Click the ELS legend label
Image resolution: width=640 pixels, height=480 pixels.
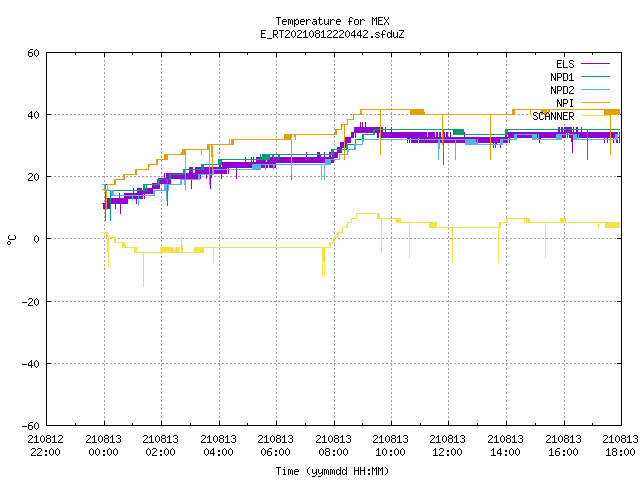565,64
